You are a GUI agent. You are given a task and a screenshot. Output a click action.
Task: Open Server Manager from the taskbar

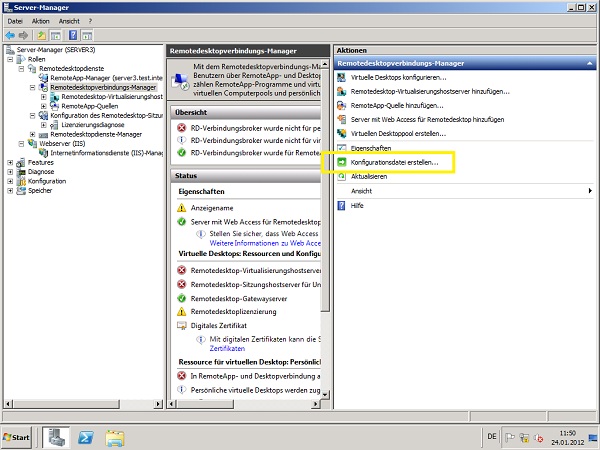pyautogui.click(x=56, y=437)
